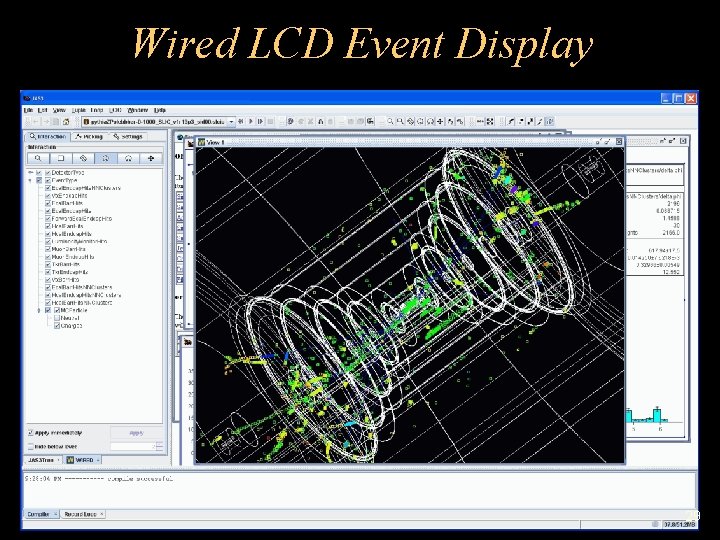Viewport: 720px width, 540px height.
Task: Switch to the Settings tab
Action: [x=128, y=136]
